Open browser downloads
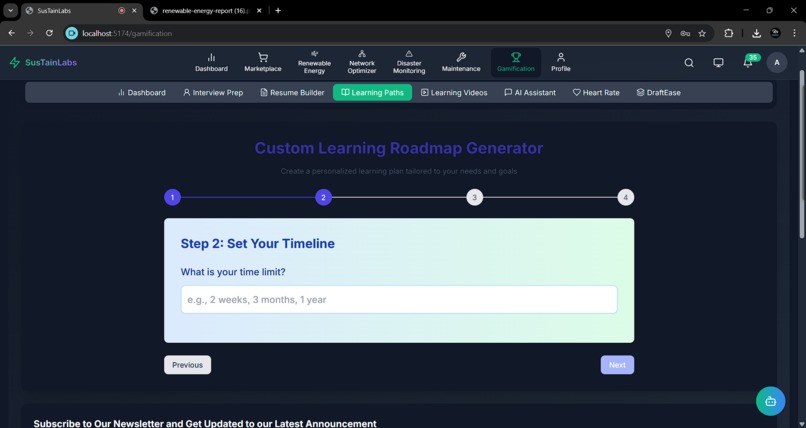806x428 pixels. pos(756,33)
